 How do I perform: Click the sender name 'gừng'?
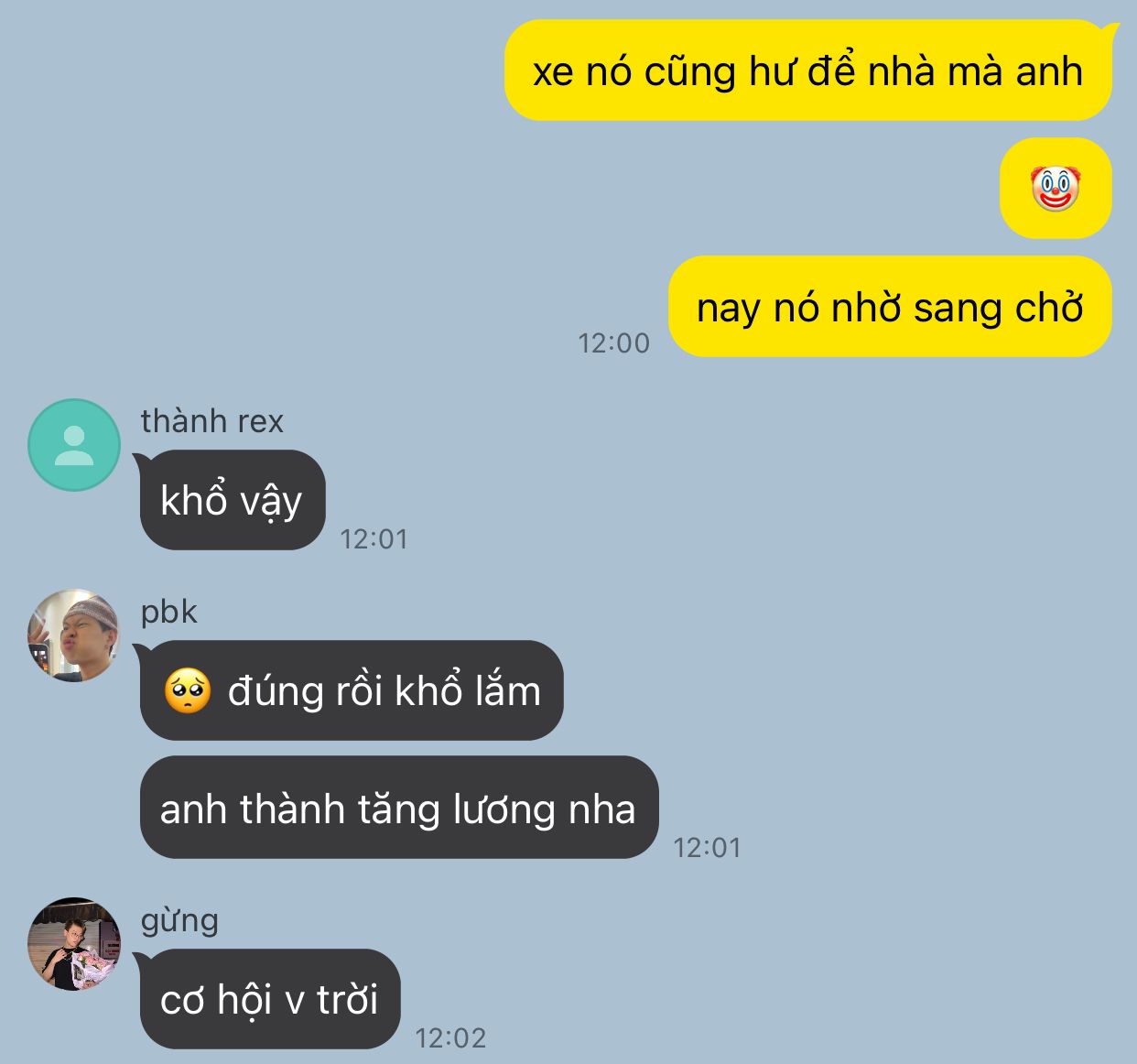coord(179,920)
